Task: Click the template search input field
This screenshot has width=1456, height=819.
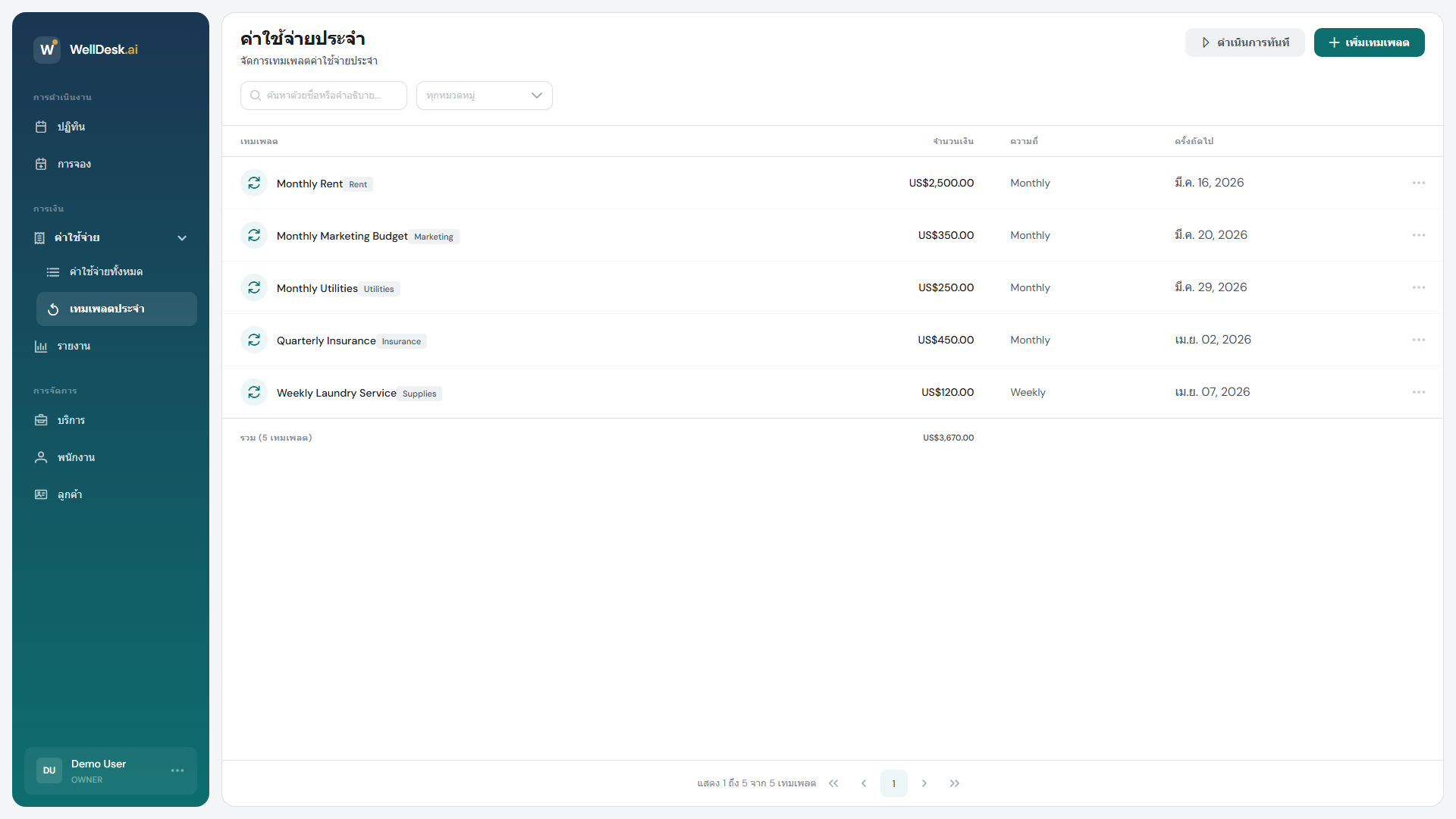Action: 324,96
